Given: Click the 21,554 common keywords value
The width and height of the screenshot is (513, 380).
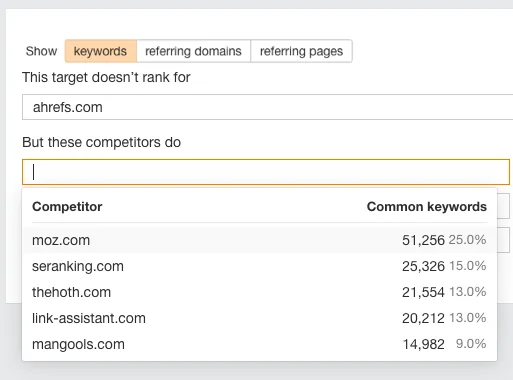Looking at the screenshot, I should coord(423,292).
